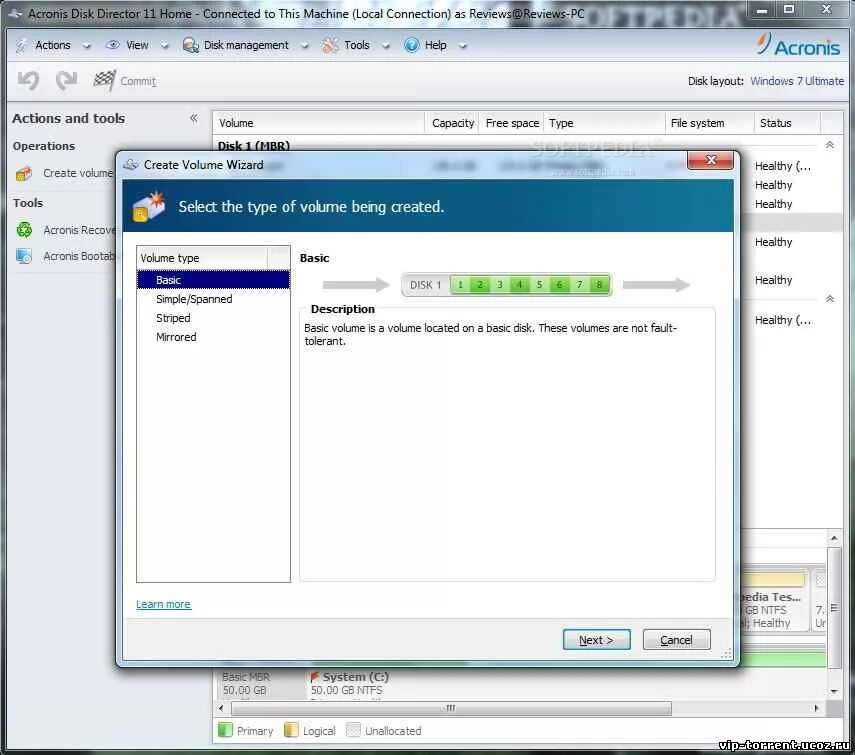Screen dimensions: 855x755
Task: Click the horizontal scrollbar right arrow
Action: pyautogui.click(x=816, y=708)
